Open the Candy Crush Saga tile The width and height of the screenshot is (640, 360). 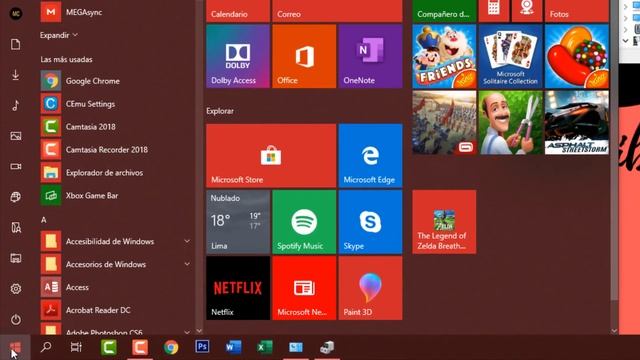point(577,56)
